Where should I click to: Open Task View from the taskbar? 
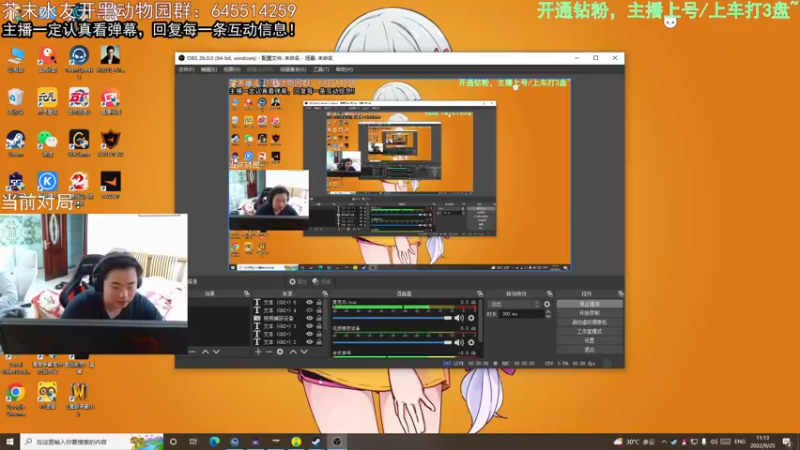193,441
